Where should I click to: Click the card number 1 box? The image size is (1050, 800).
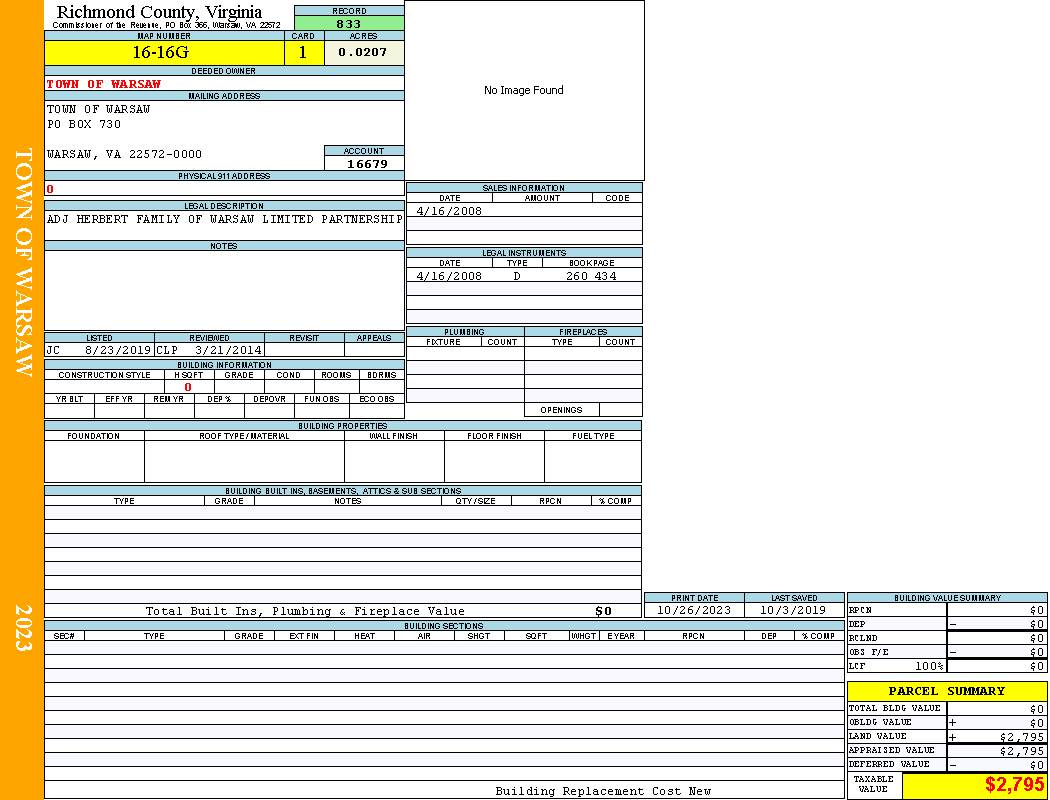tap(304, 53)
